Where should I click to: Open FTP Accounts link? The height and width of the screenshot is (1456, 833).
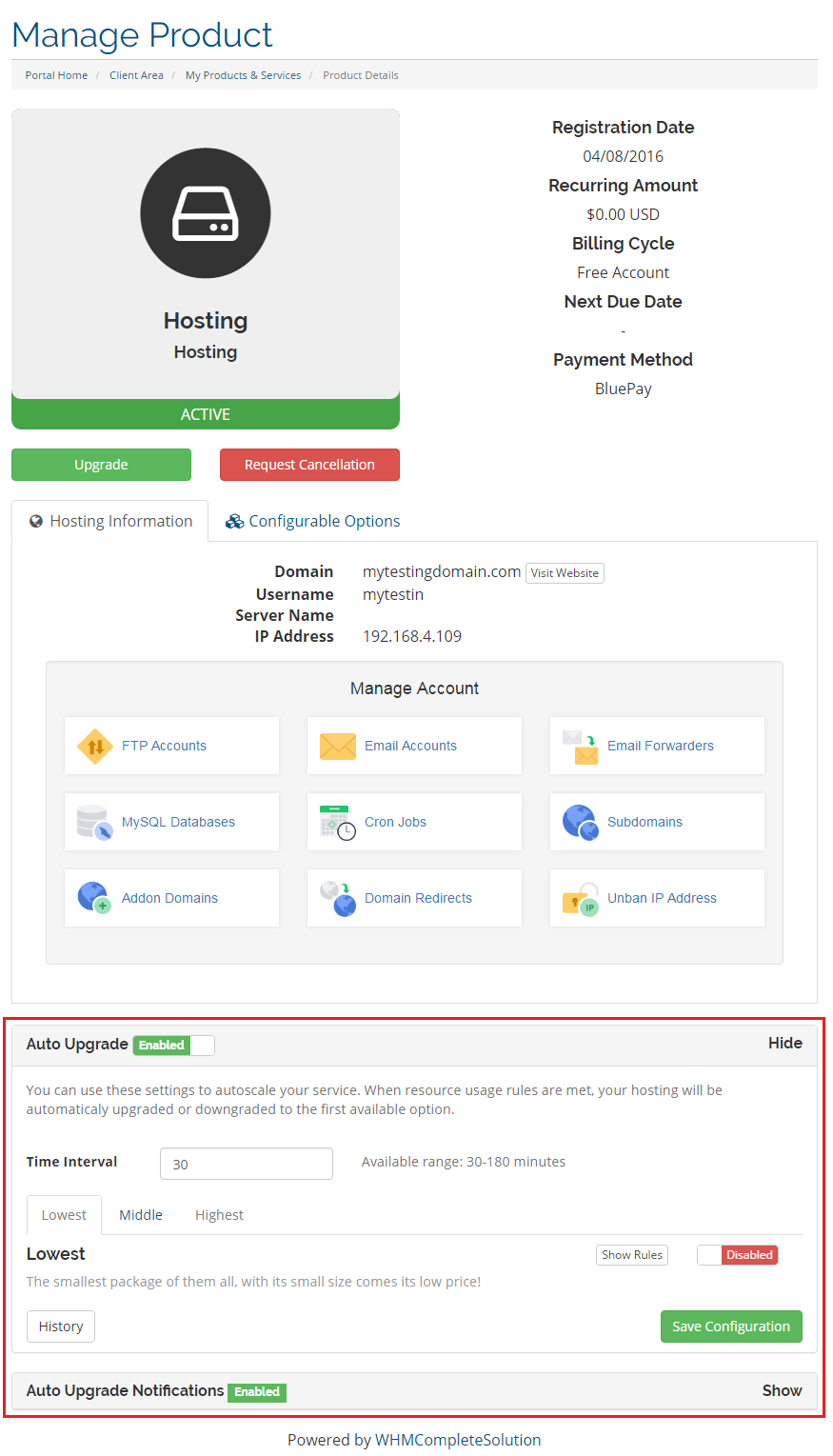(x=164, y=747)
